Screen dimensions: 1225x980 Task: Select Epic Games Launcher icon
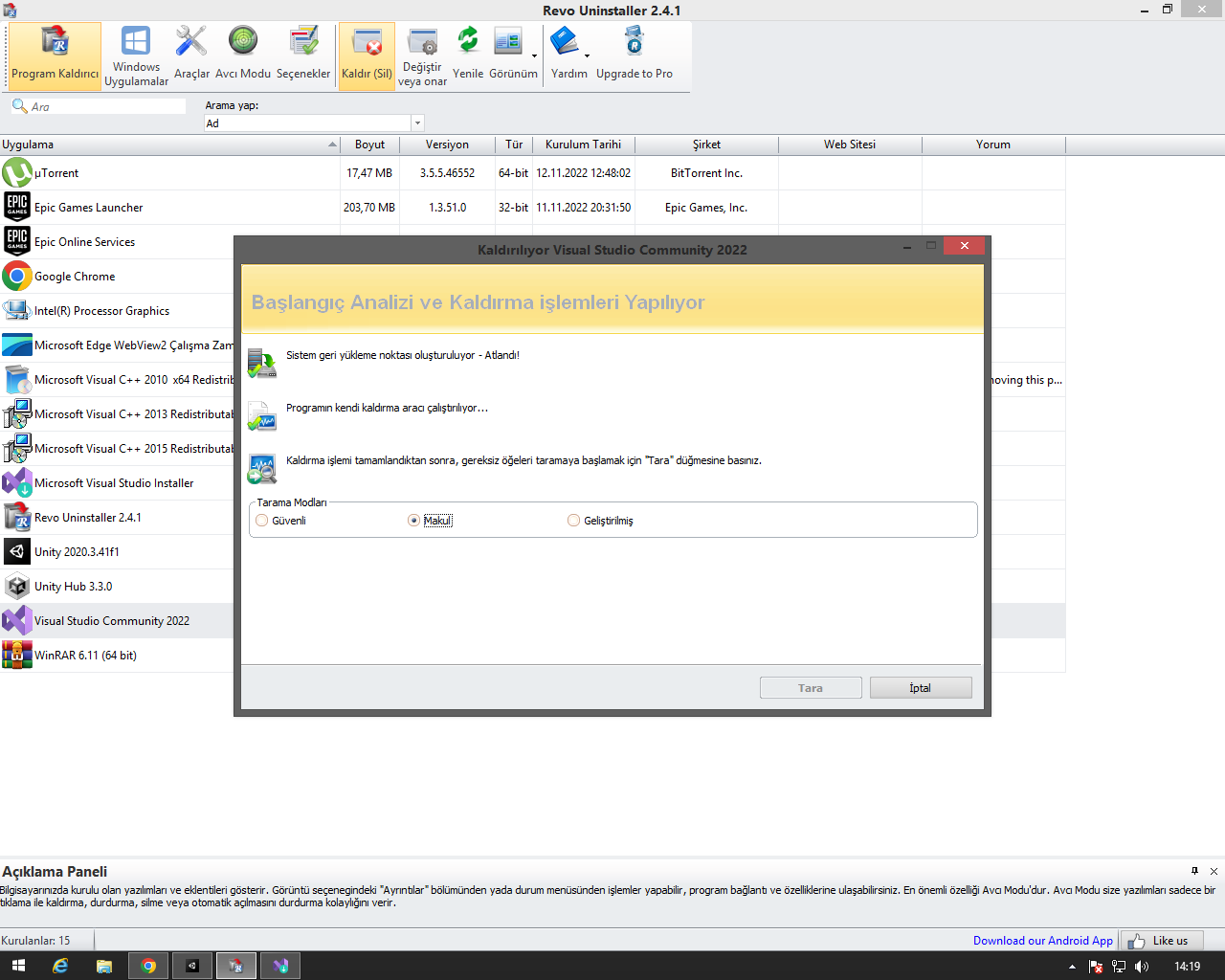click(x=17, y=208)
